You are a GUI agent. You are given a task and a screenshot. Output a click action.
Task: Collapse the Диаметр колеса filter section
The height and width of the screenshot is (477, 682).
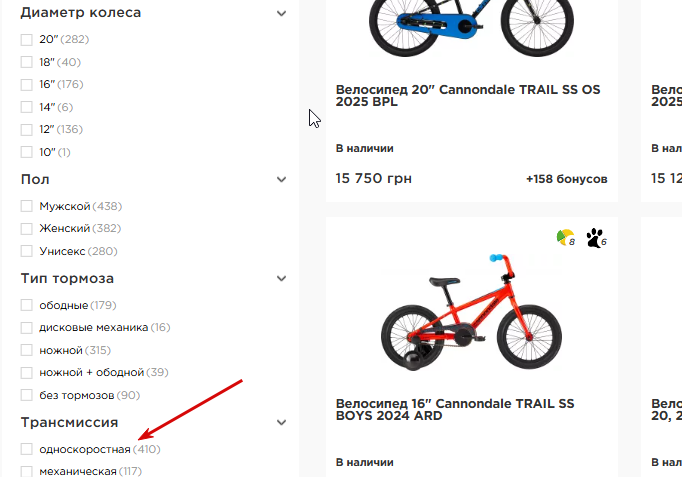[x=282, y=13]
